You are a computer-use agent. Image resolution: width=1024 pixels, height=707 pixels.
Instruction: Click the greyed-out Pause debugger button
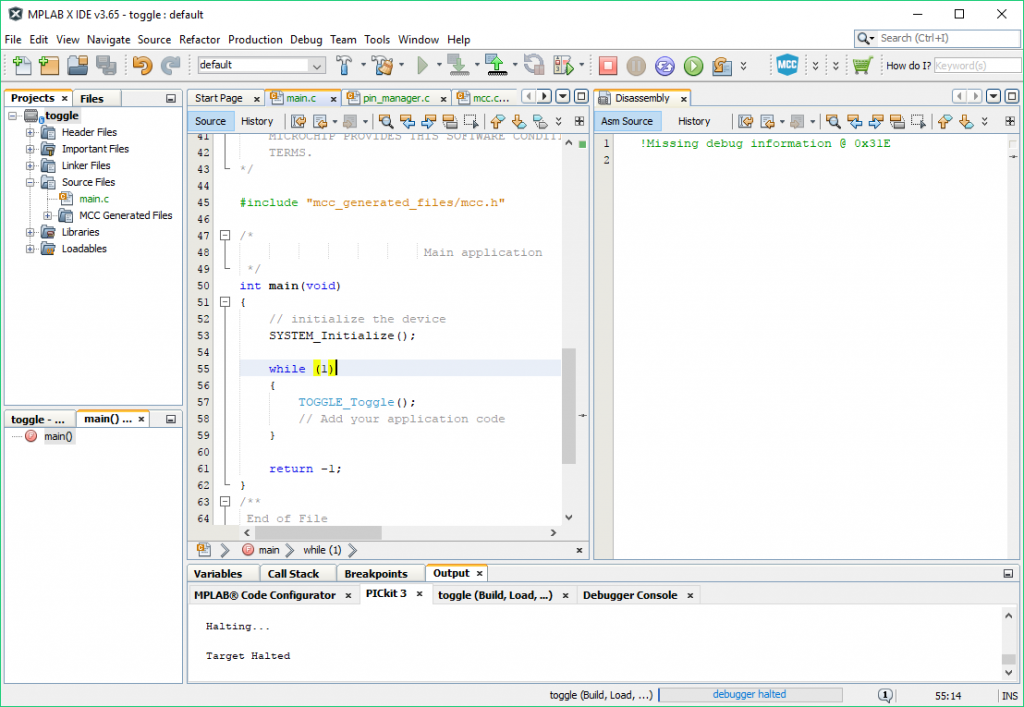[636, 65]
